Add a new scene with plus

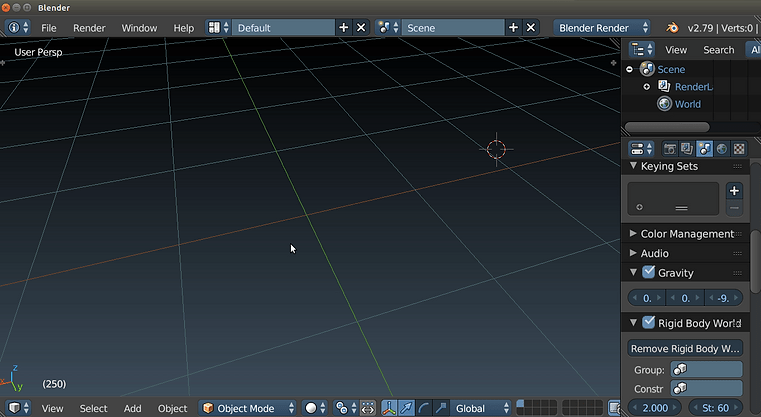pos(513,28)
